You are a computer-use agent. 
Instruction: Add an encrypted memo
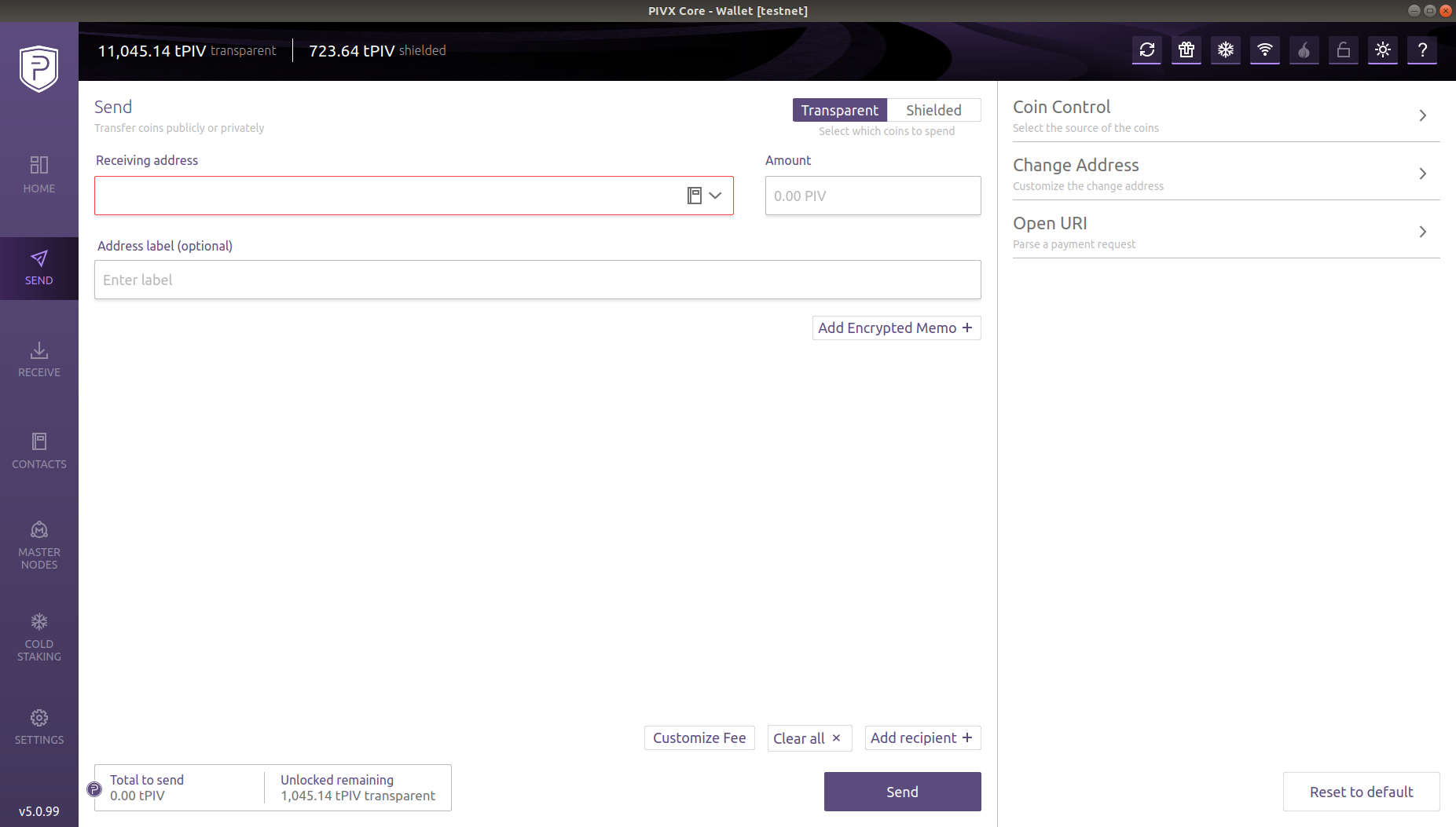pyautogui.click(x=897, y=328)
